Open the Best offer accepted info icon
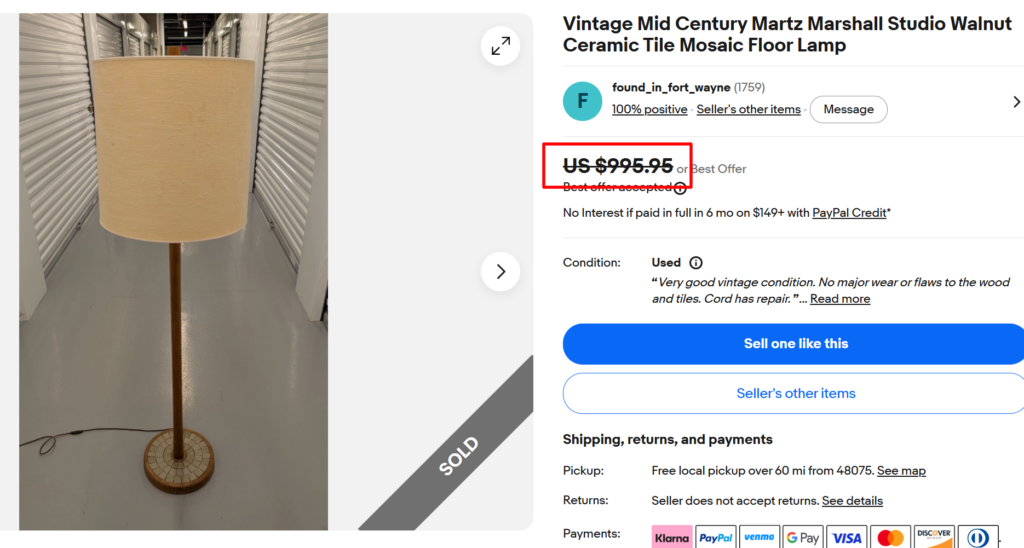The height and width of the screenshot is (548, 1024). click(x=680, y=188)
